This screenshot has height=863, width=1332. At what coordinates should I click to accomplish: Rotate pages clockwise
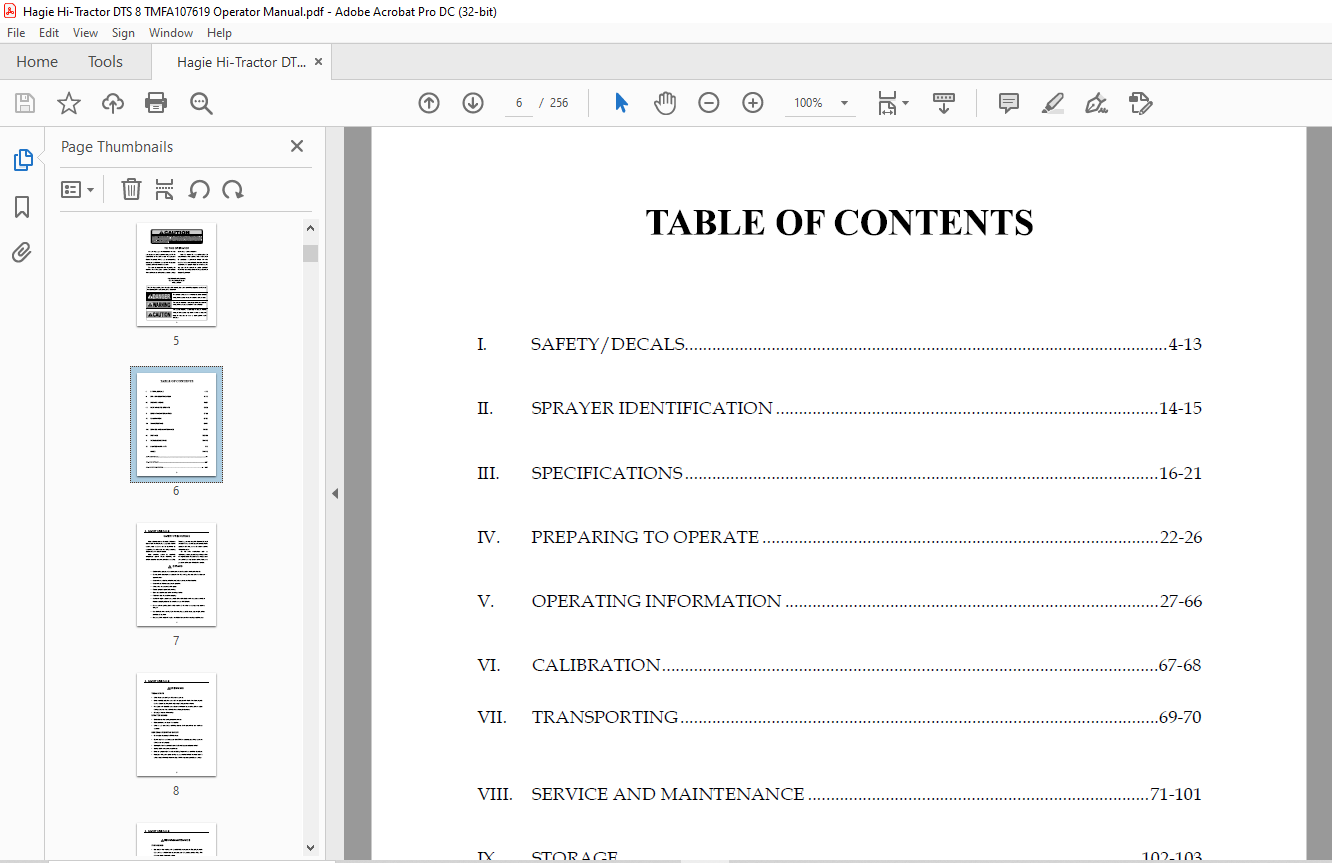tap(233, 189)
